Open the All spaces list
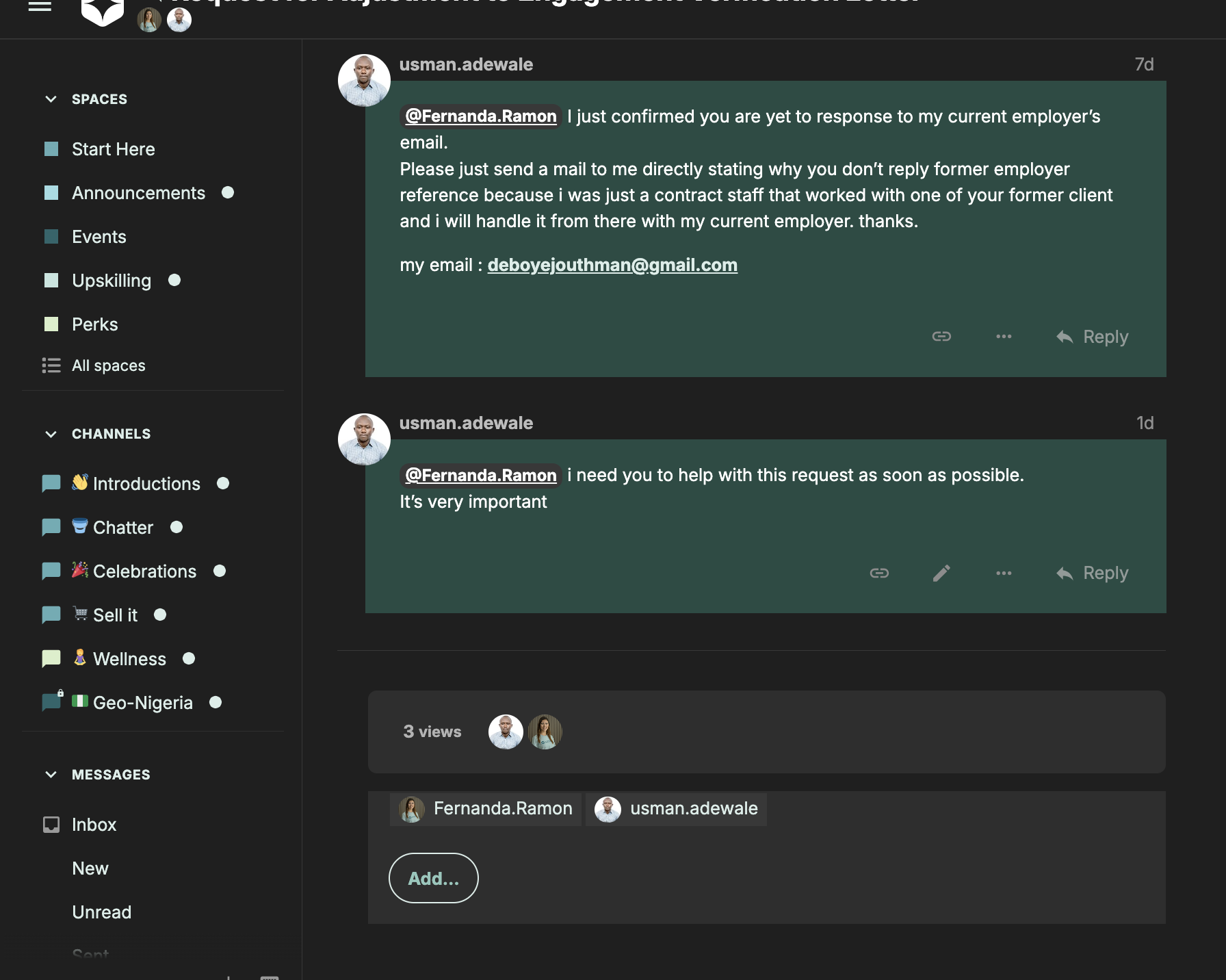Image resolution: width=1226 pixels, height=980 pixels. pos(108,365)
